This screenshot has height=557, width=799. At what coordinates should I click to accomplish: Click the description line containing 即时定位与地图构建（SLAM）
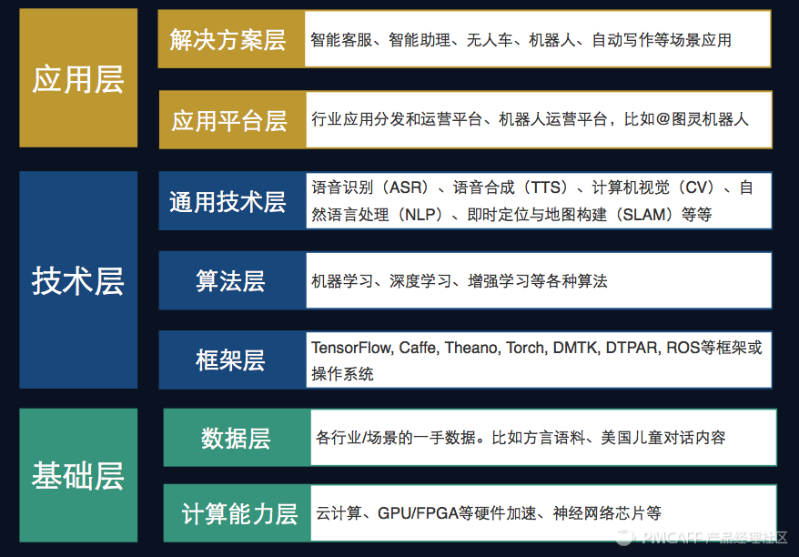coord(512,215)
